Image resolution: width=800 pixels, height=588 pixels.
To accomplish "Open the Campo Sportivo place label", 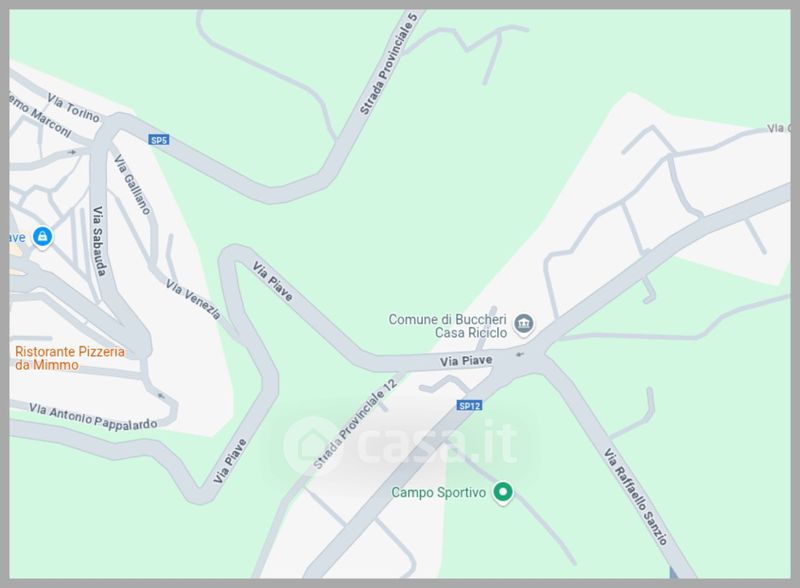I will 439,493.
